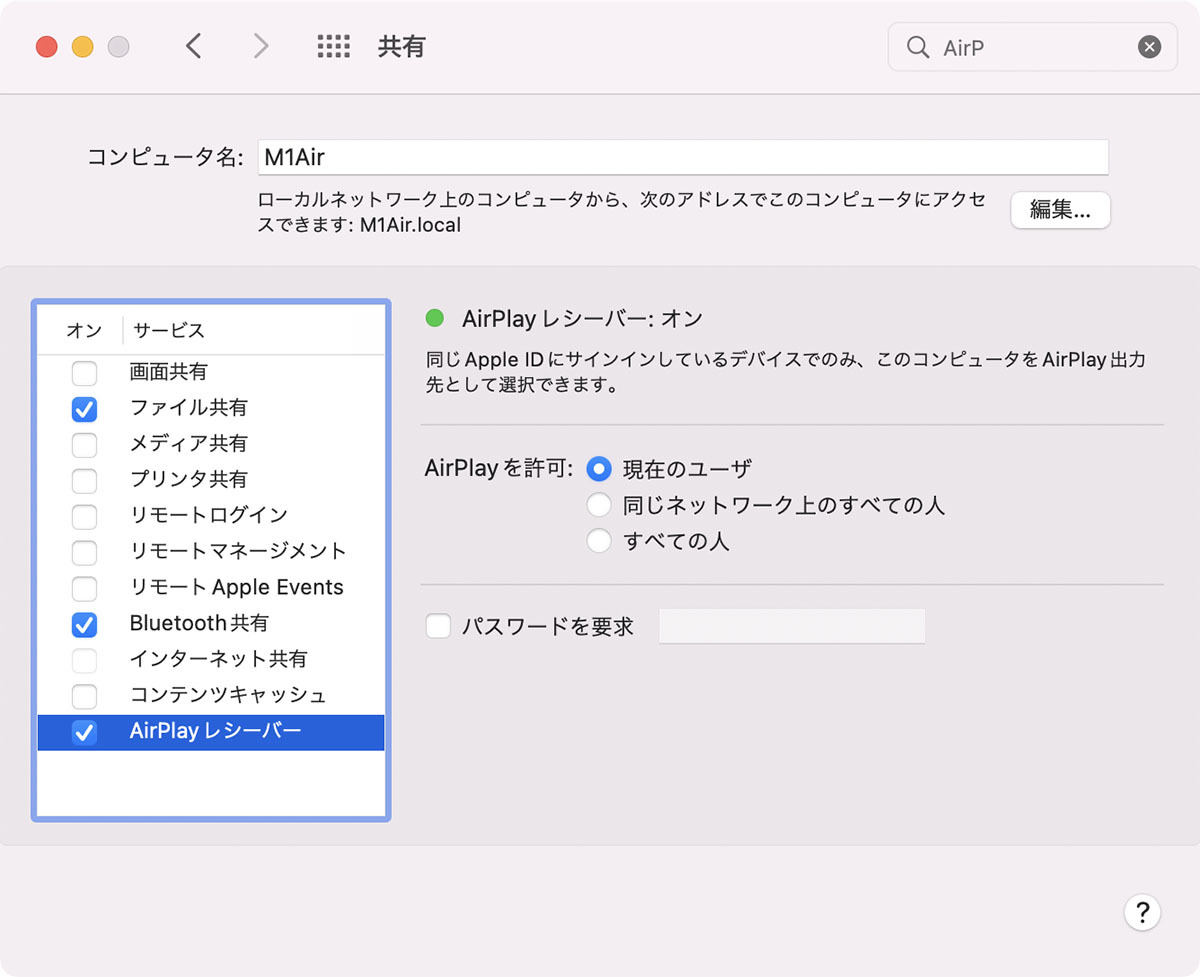Click the サービス column header
1200x977 pixels.
click(x=169, y=330)
